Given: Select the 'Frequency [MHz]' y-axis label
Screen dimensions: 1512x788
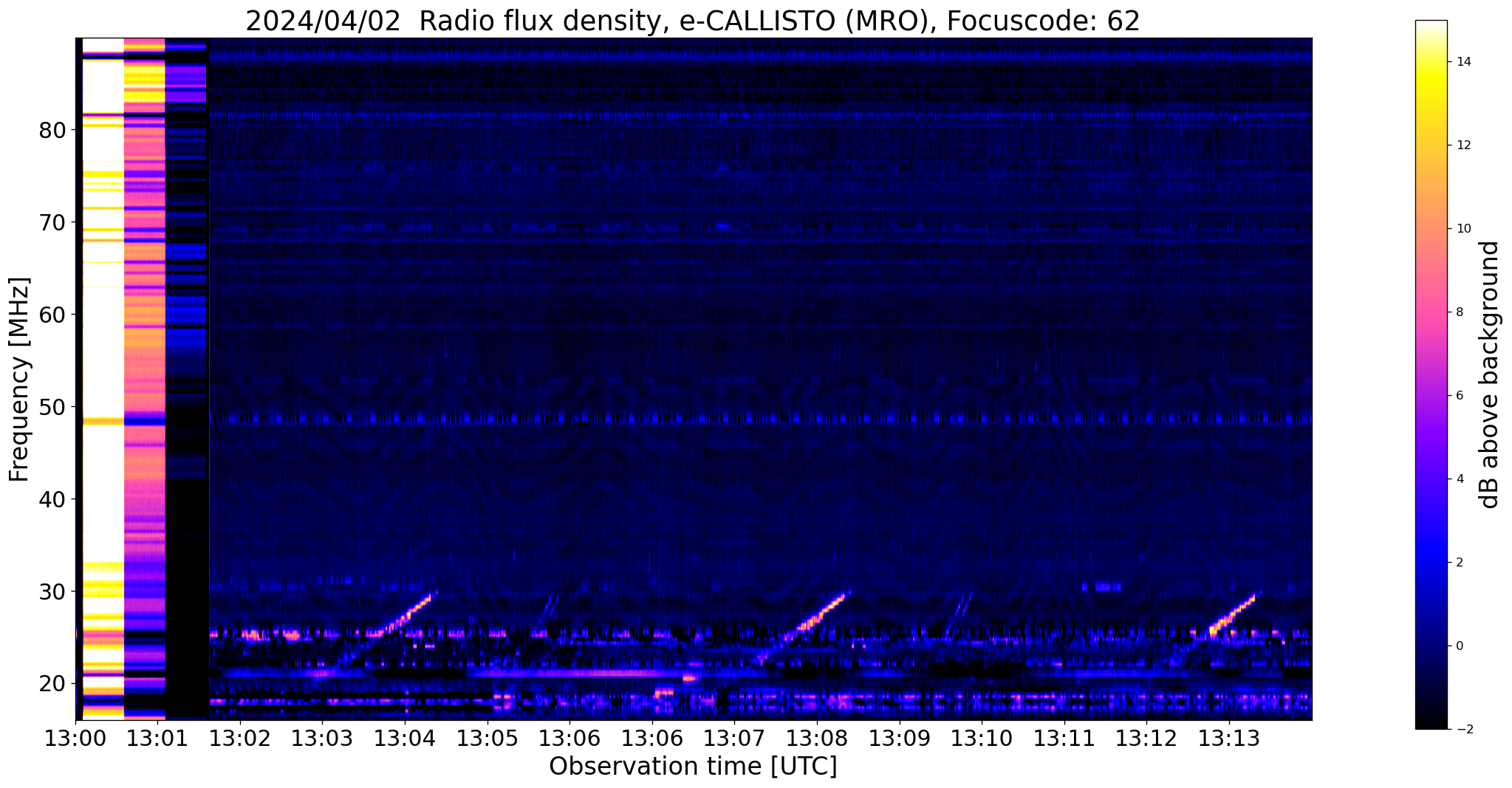Looking at the screenshot, I should [19, 380].
